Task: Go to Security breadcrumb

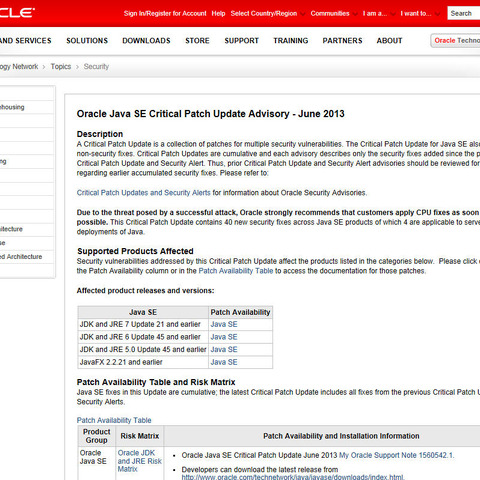Action: click(x=96, y=67)
